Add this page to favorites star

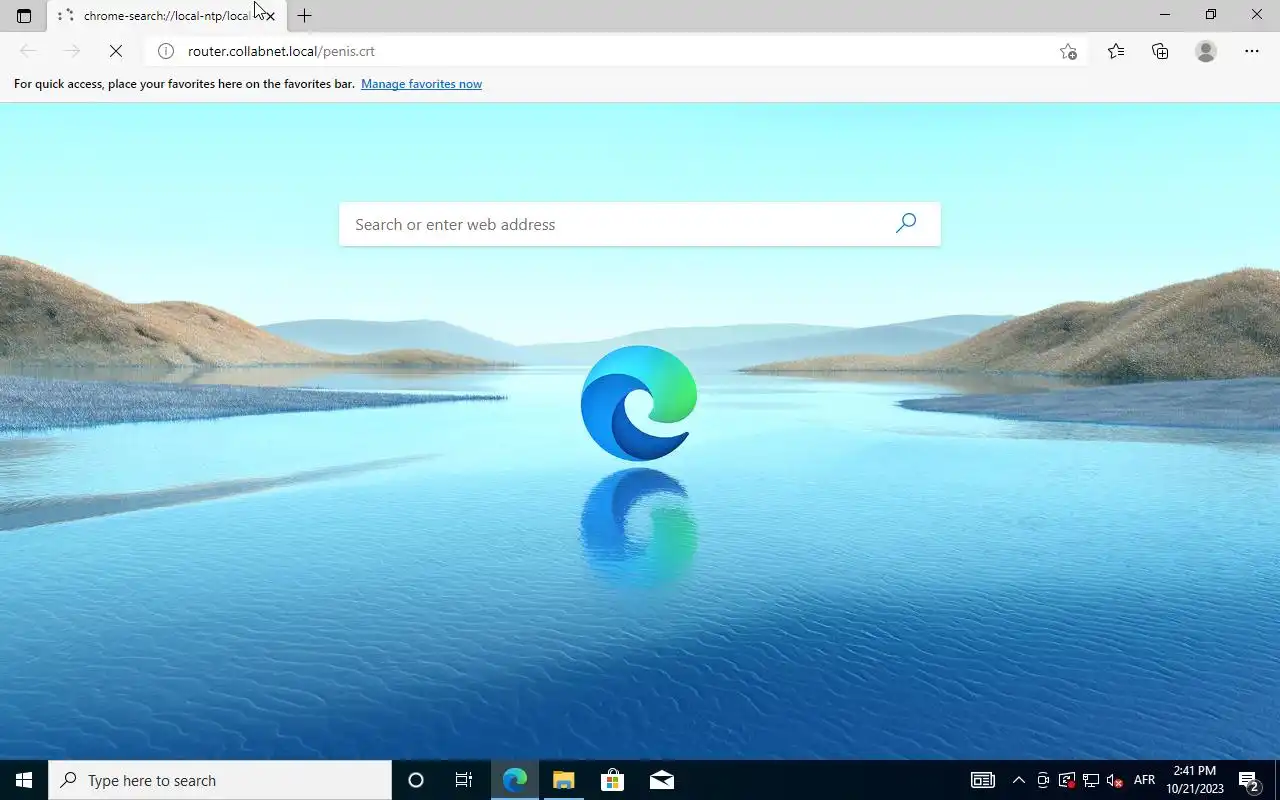[1068, 51]
